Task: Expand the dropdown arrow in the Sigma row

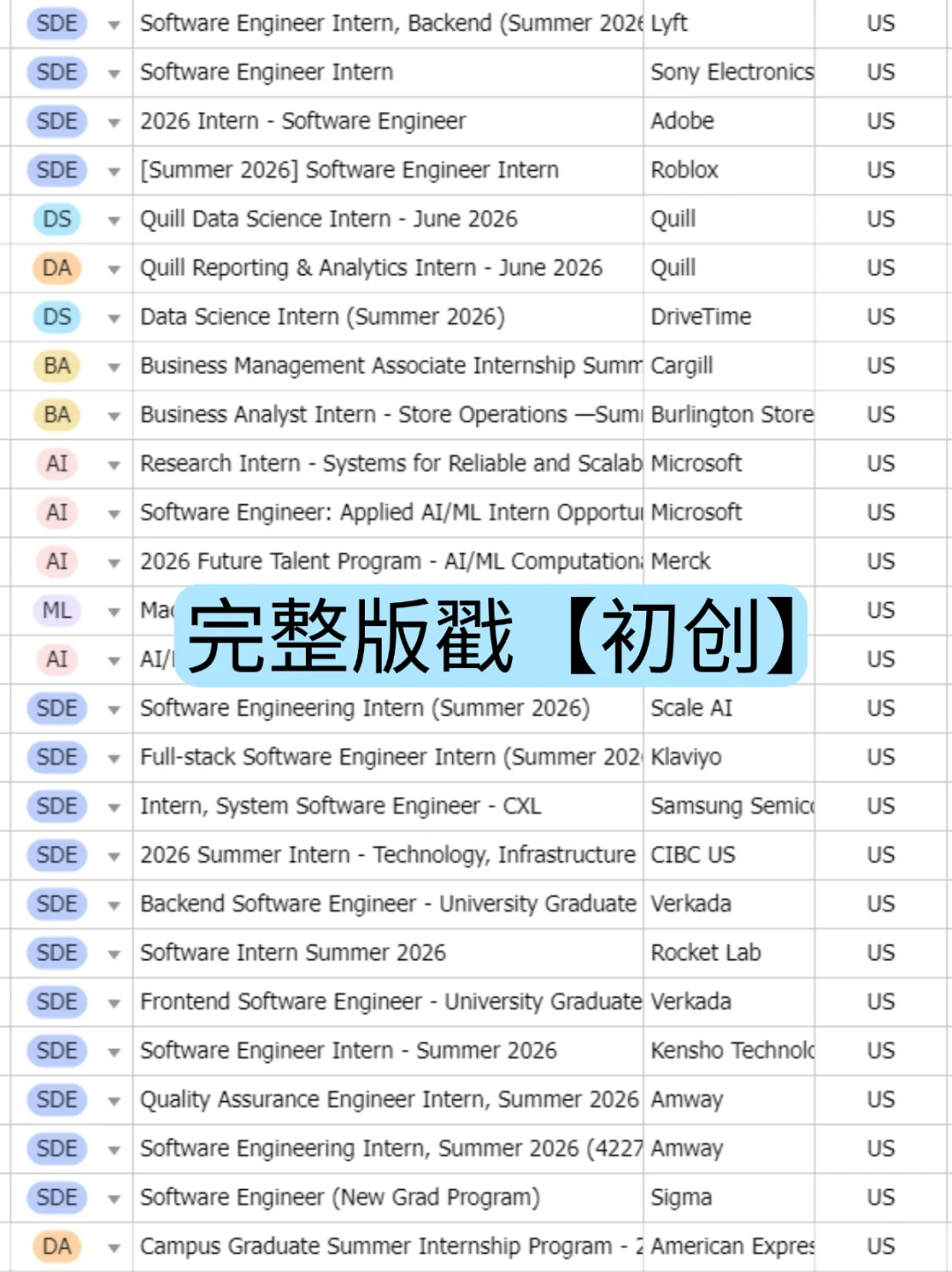Action: [x=114, y=1200]
